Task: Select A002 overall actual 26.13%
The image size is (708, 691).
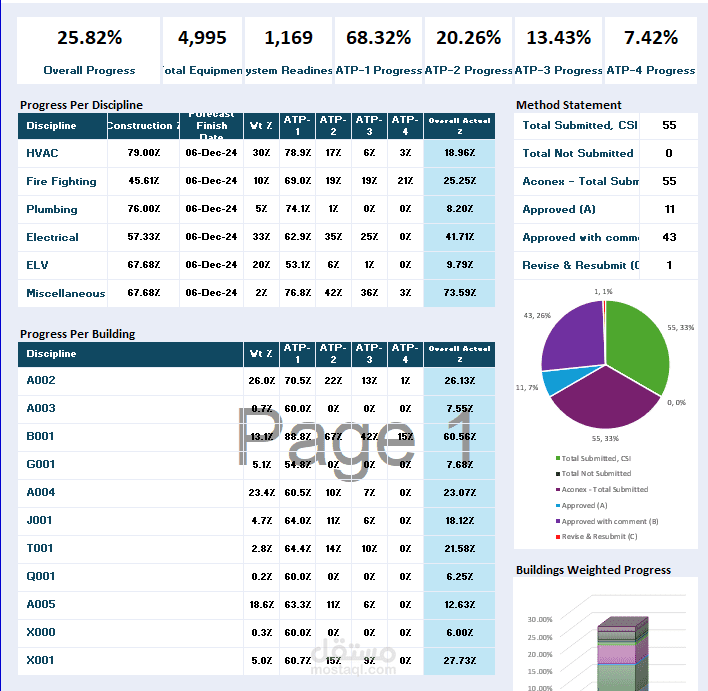Action: click(459, 381)
